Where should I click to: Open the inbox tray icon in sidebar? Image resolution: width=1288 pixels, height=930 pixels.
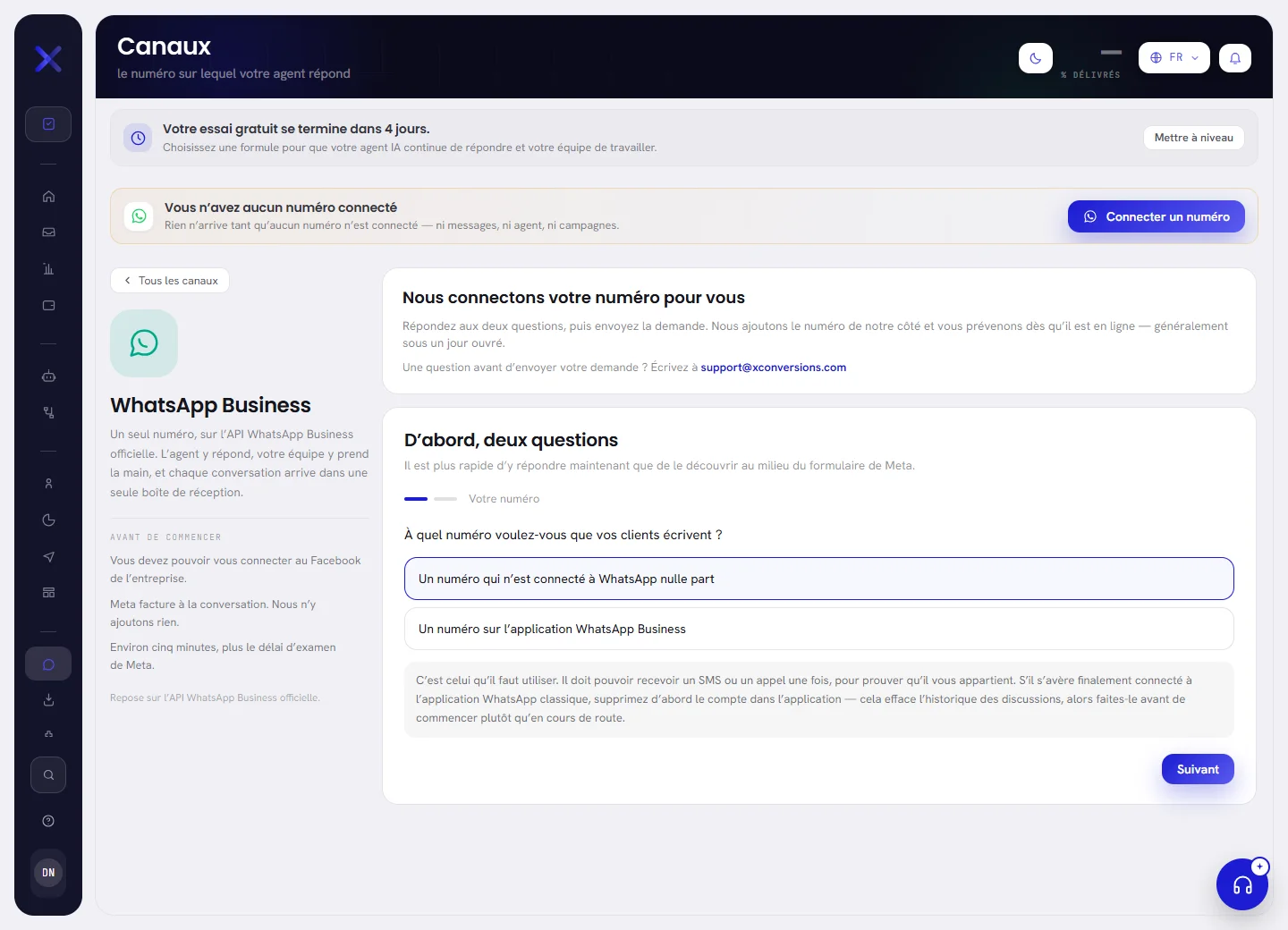(x=48, y=232)
